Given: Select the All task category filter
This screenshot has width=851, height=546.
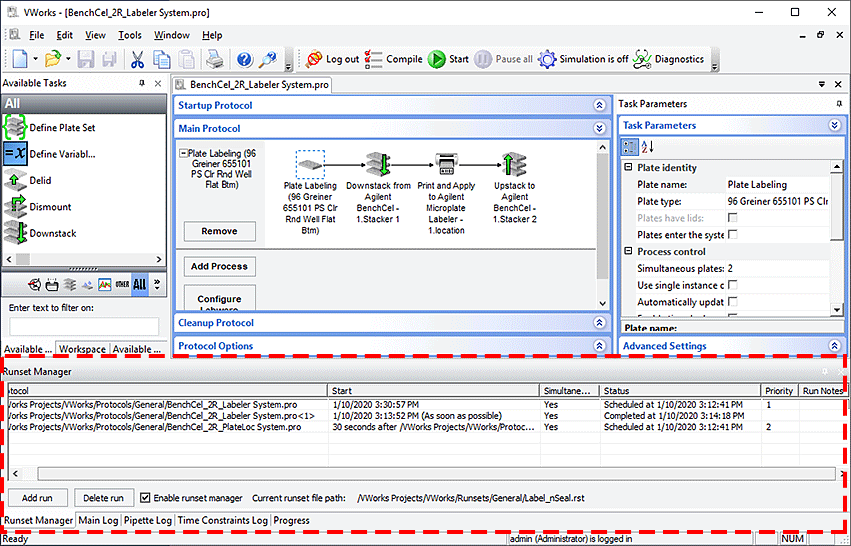Looking at the screenshot, I should click(139, 284).
